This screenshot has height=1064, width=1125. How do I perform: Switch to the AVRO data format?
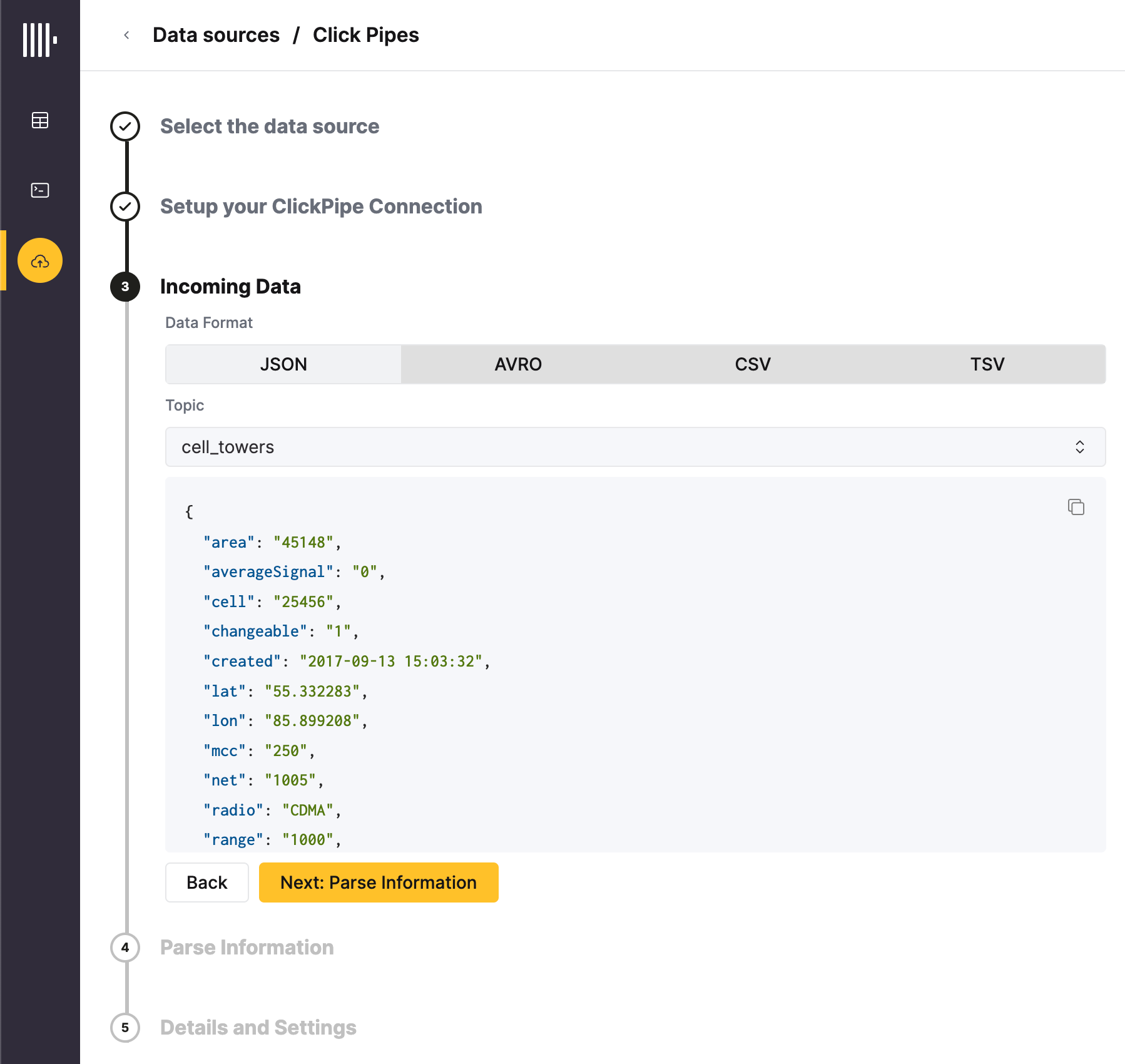point(518,364)
